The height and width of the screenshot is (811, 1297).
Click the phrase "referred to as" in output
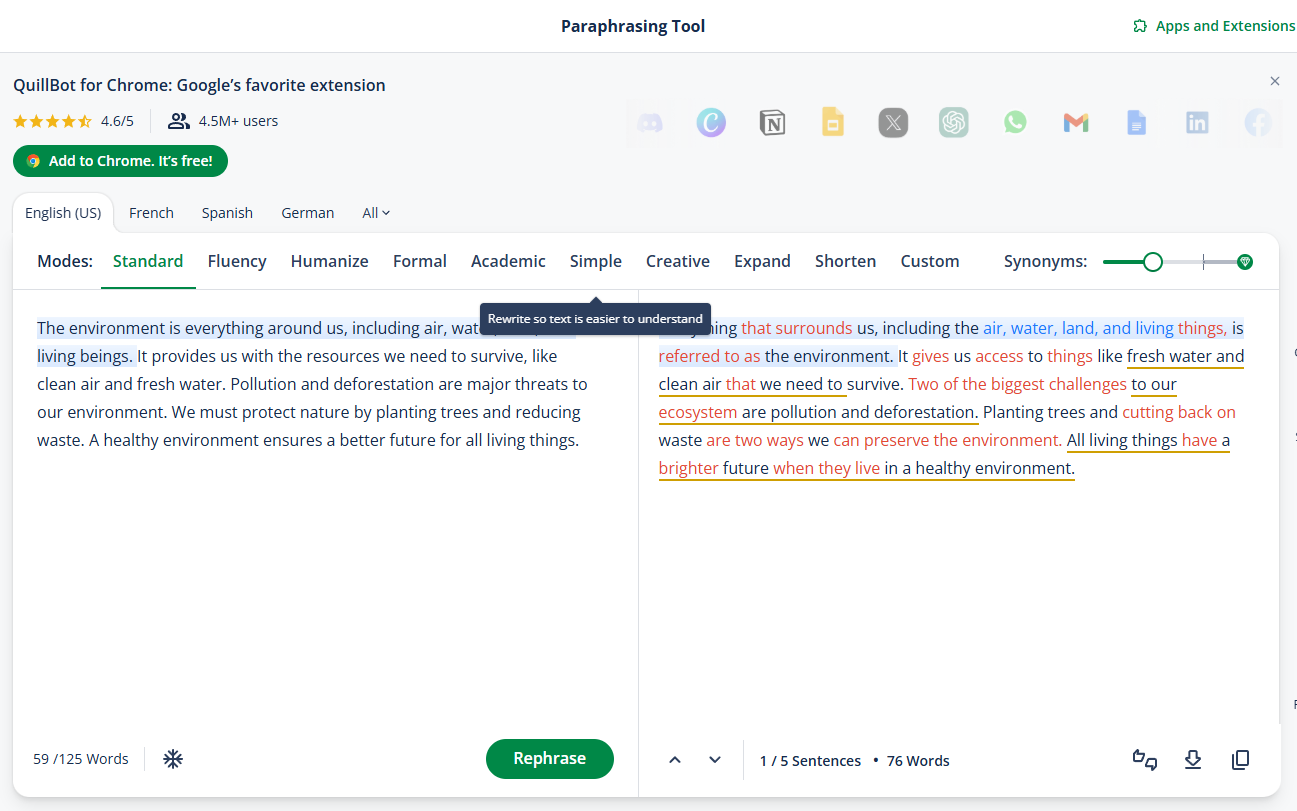[709, 356]
